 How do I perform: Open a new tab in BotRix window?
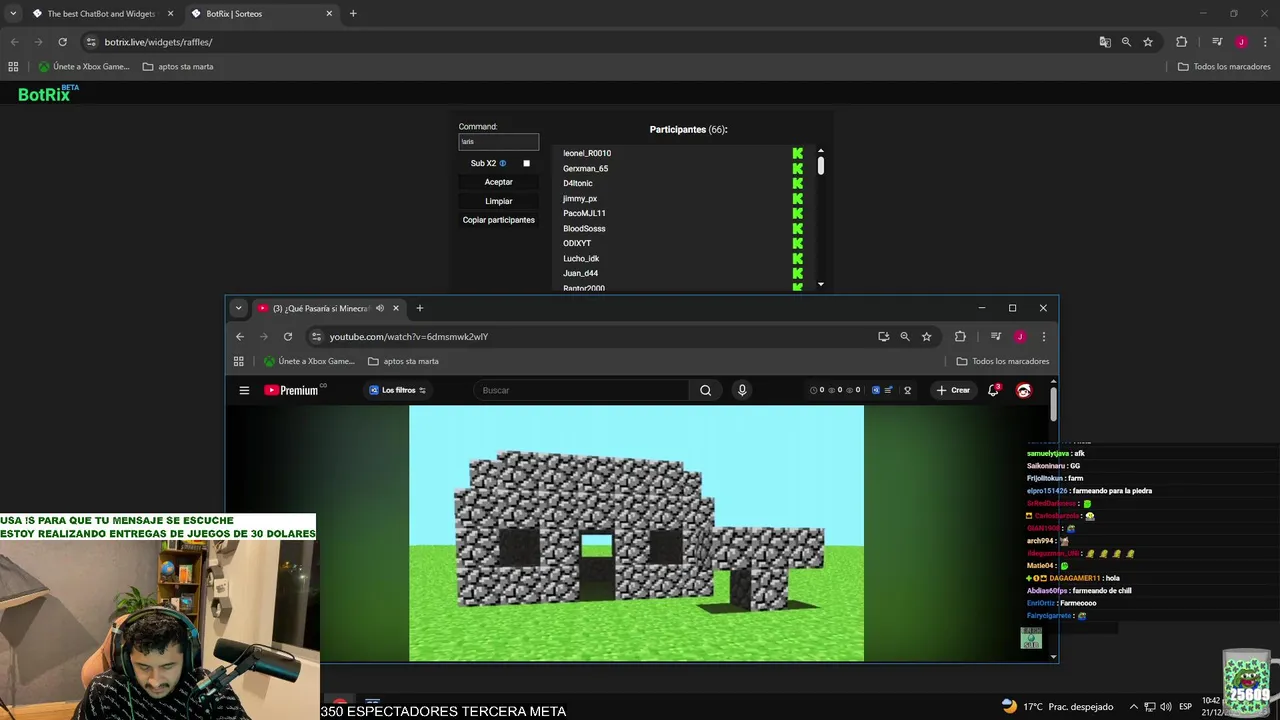[x=353, y=13]
